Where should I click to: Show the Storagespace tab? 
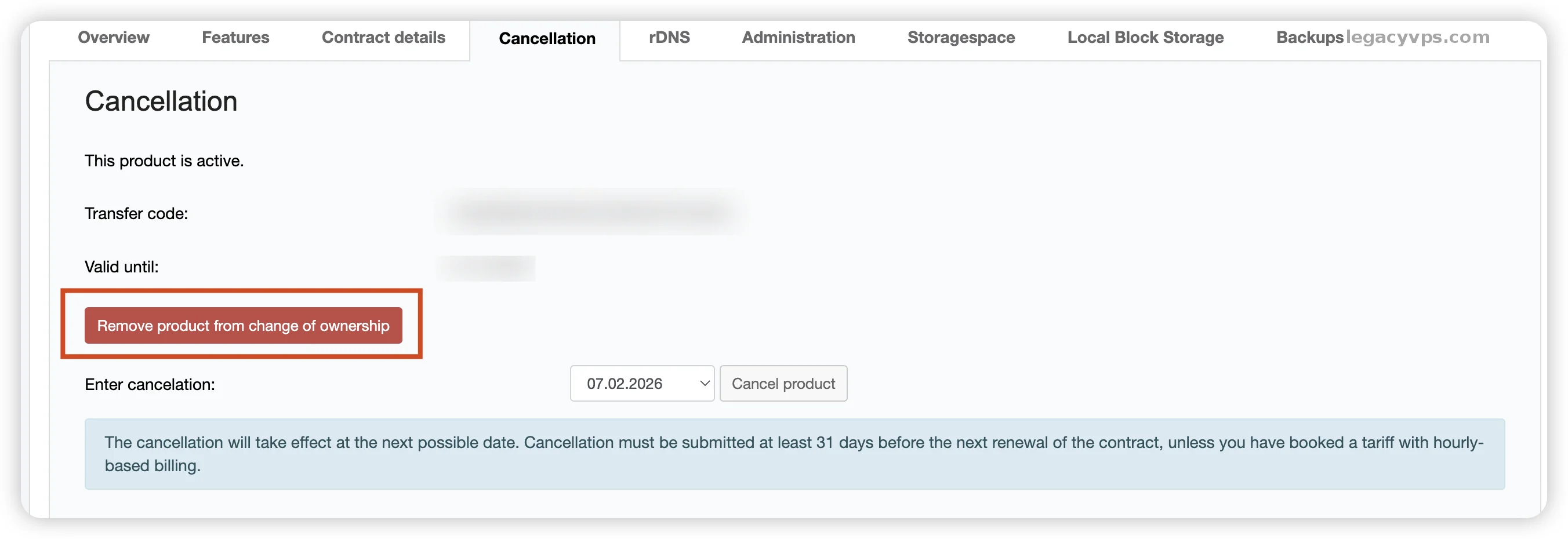[960, 38]
